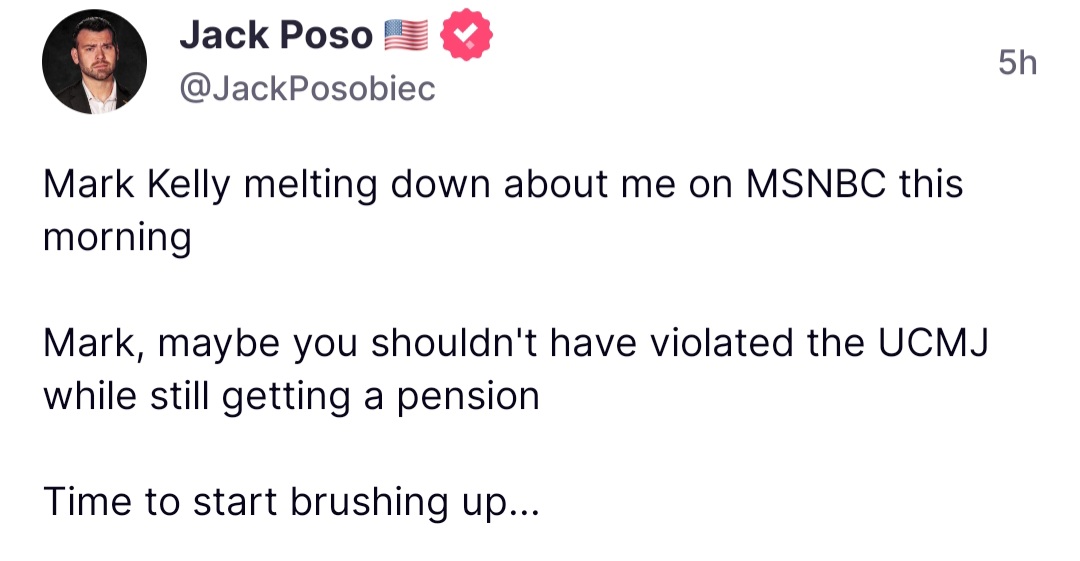Click the word pension in the post
The image size is (1080, 561).
(468, 396)
